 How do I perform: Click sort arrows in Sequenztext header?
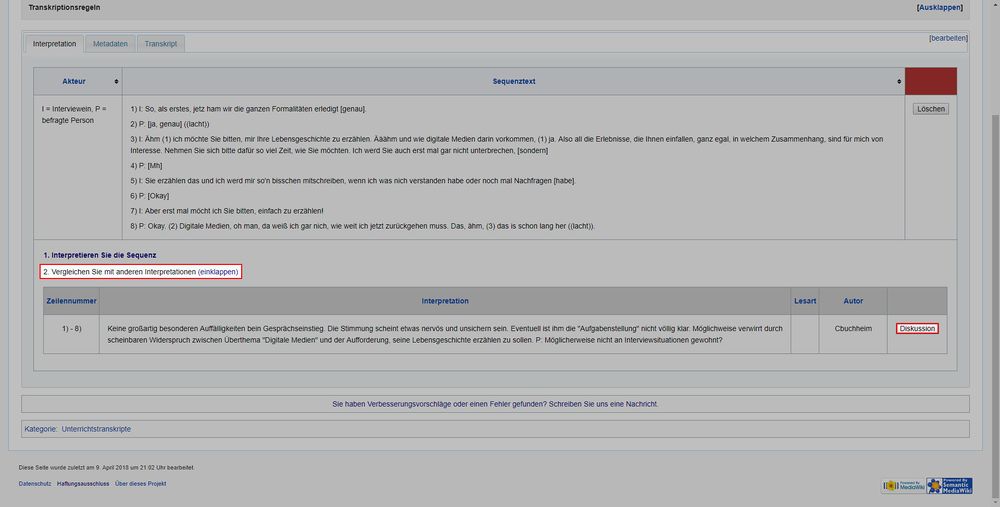898,81
